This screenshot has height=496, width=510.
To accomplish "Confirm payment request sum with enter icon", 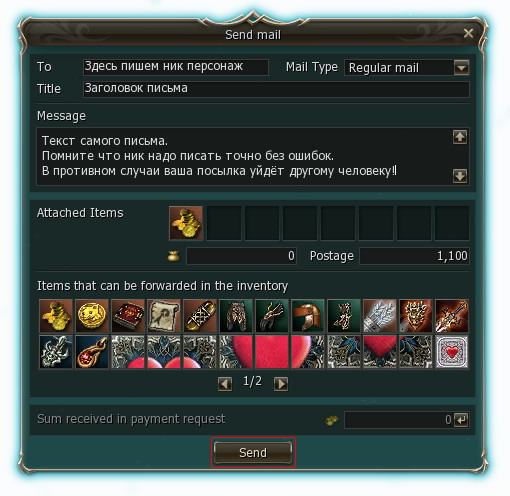I will pos(462,420).
